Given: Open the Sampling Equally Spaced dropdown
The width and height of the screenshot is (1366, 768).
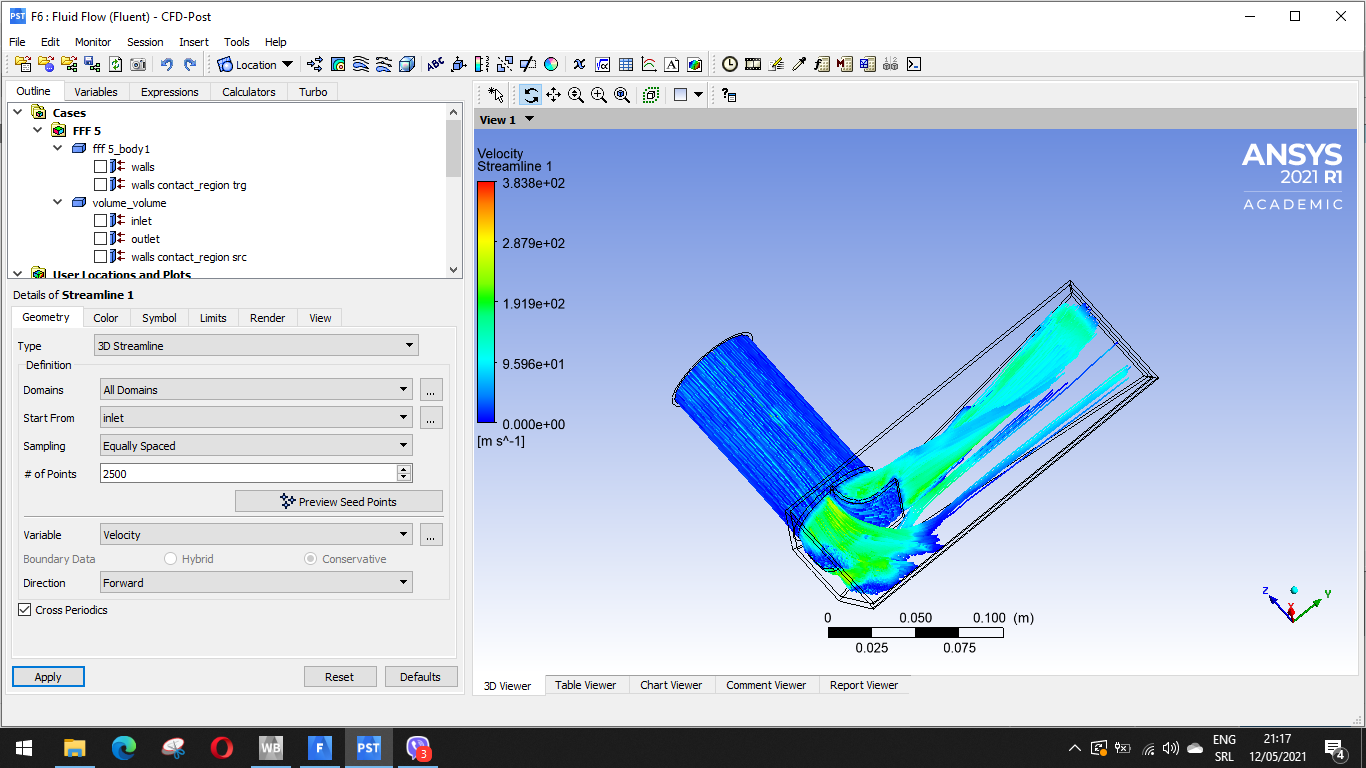Looking at the screenshot, I should 257,446.
